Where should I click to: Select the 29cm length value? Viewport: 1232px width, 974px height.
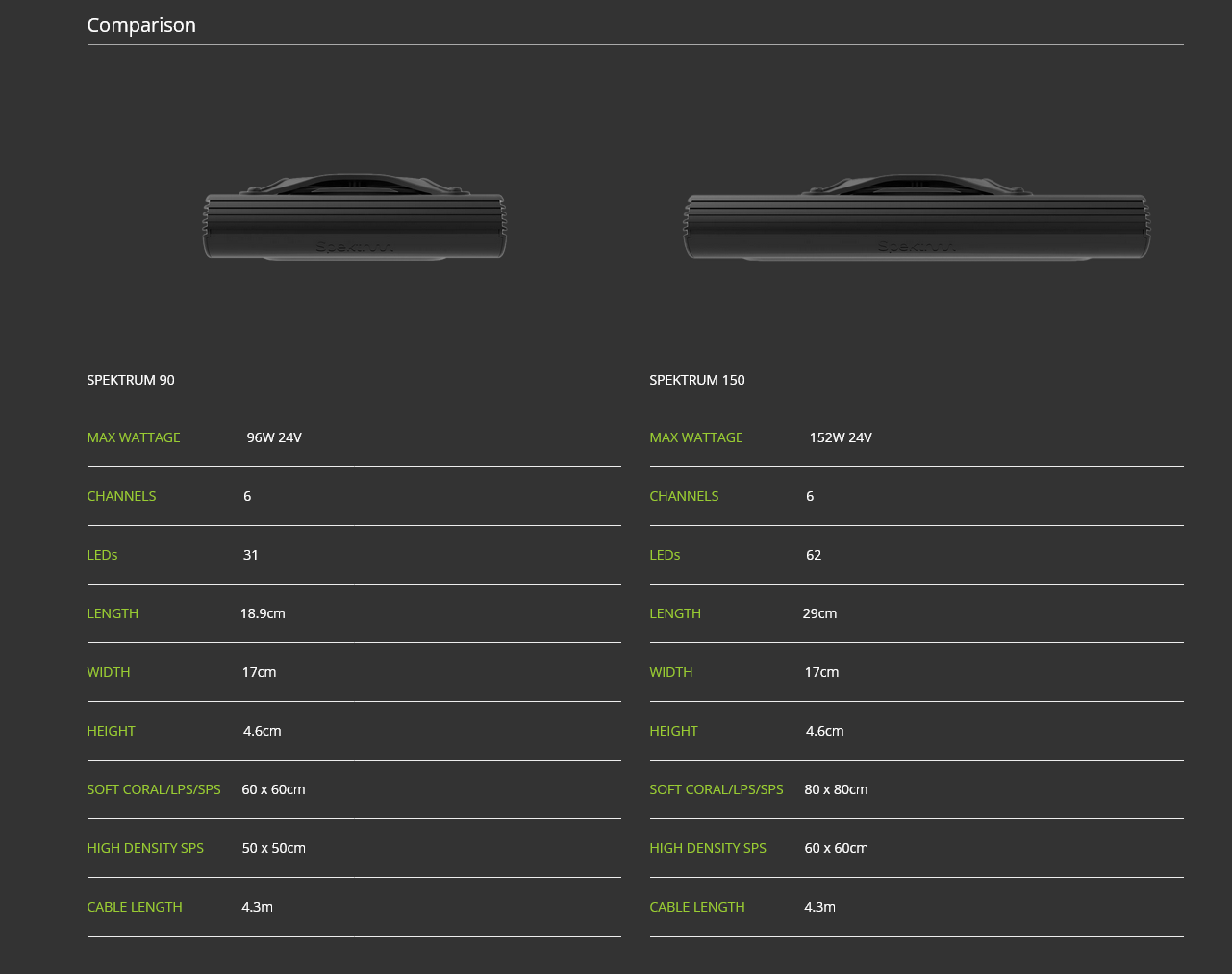[819, 613]
